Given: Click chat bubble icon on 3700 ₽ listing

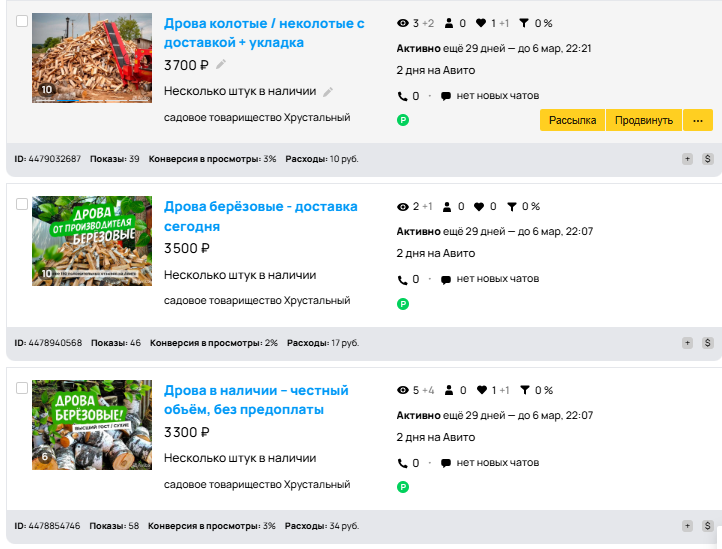Looking at the screenshot, I should (446, 97).
